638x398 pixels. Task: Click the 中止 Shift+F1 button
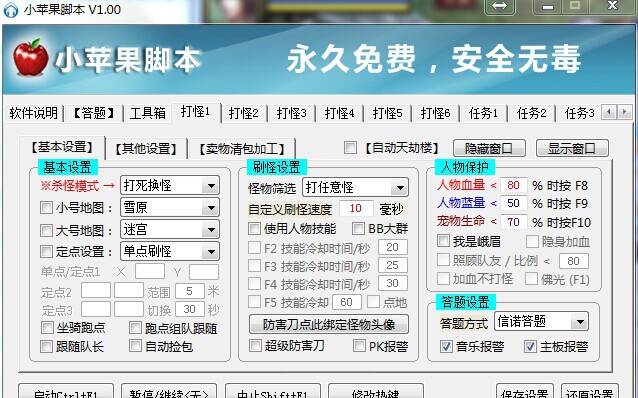pos(273,391)
